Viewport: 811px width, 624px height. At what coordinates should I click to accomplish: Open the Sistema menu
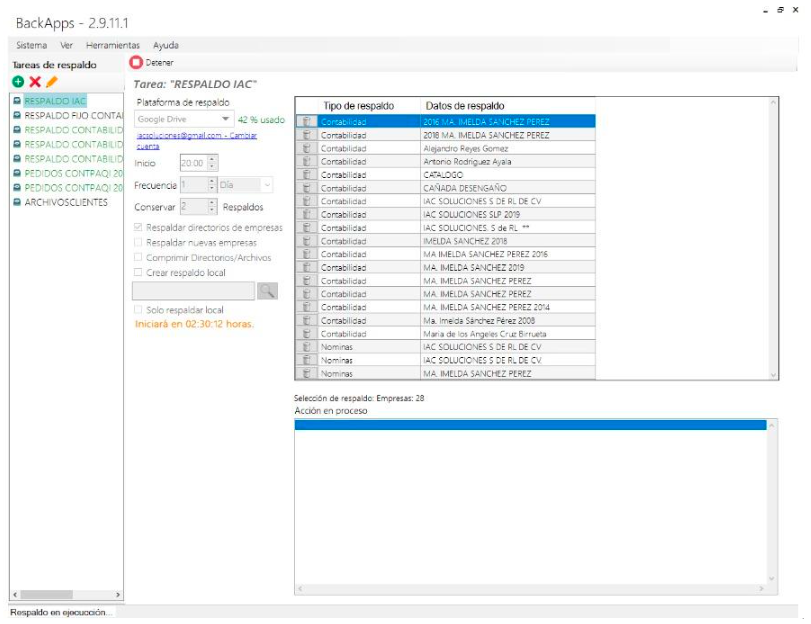[31, 45]
